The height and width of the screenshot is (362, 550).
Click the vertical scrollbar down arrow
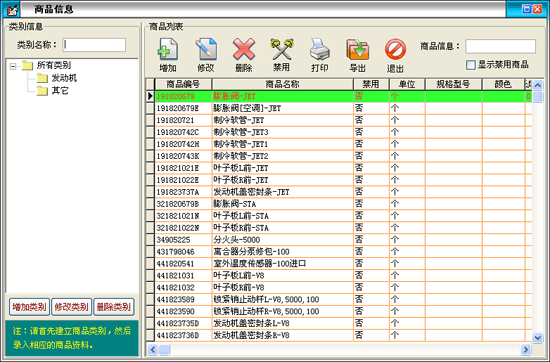[537, 338]
